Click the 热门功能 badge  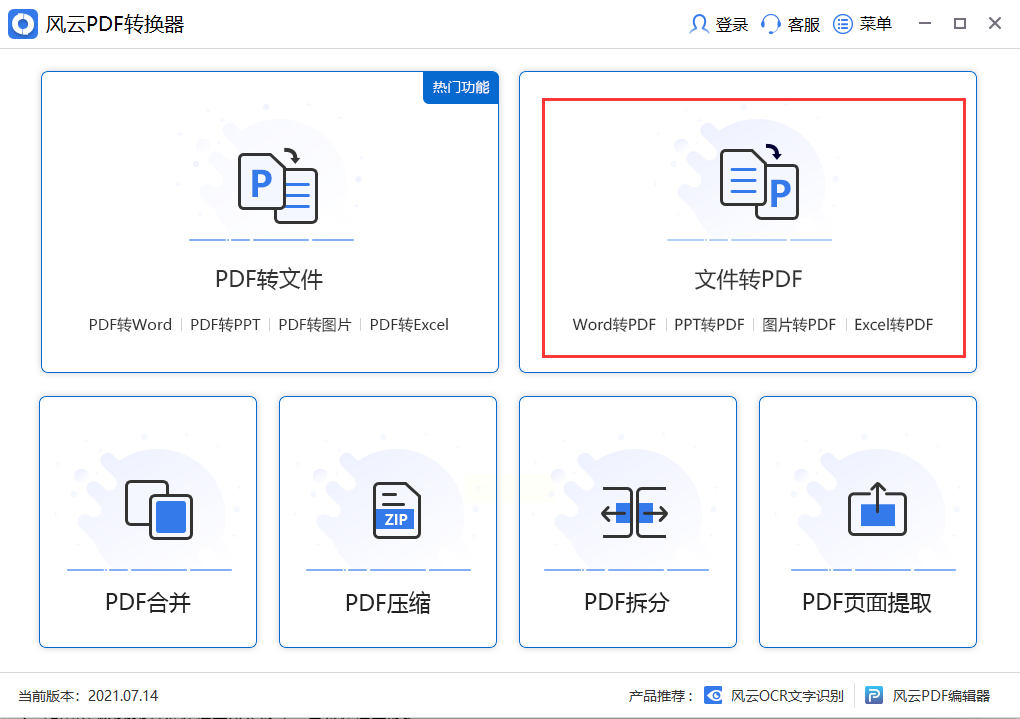click(461, 87)
